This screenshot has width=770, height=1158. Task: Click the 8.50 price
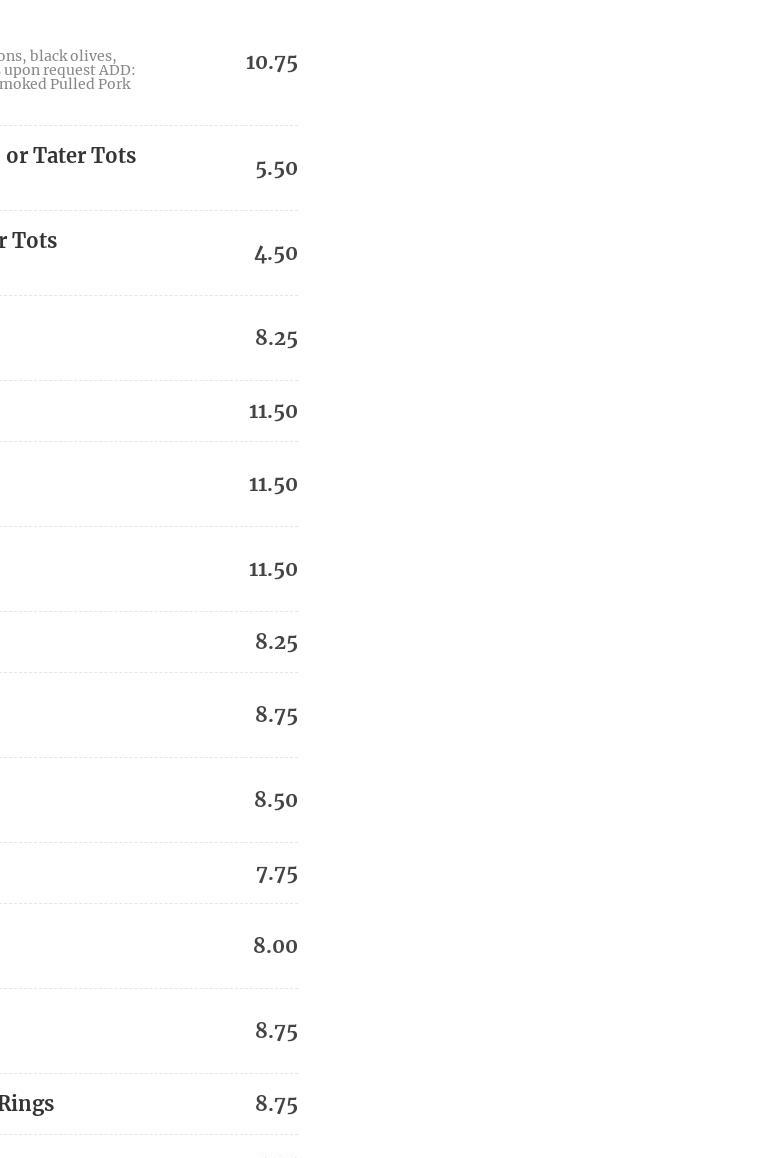pyautogui.click(x=276, y=800)
